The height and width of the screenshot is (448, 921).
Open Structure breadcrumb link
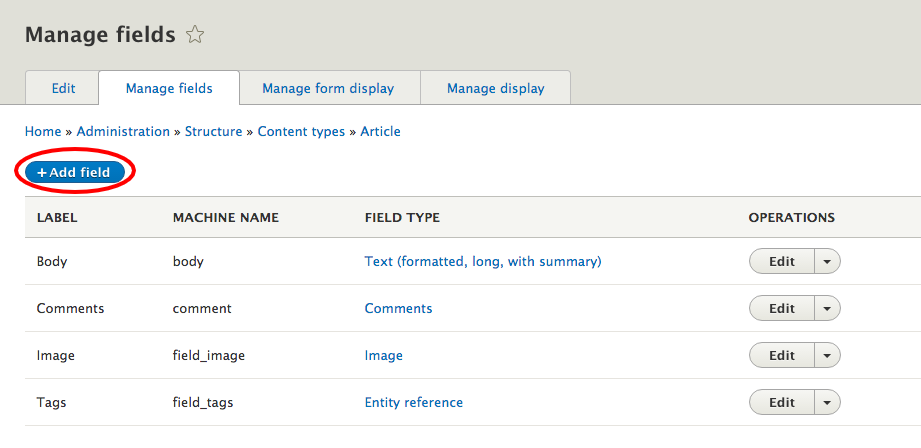(213, 132)
